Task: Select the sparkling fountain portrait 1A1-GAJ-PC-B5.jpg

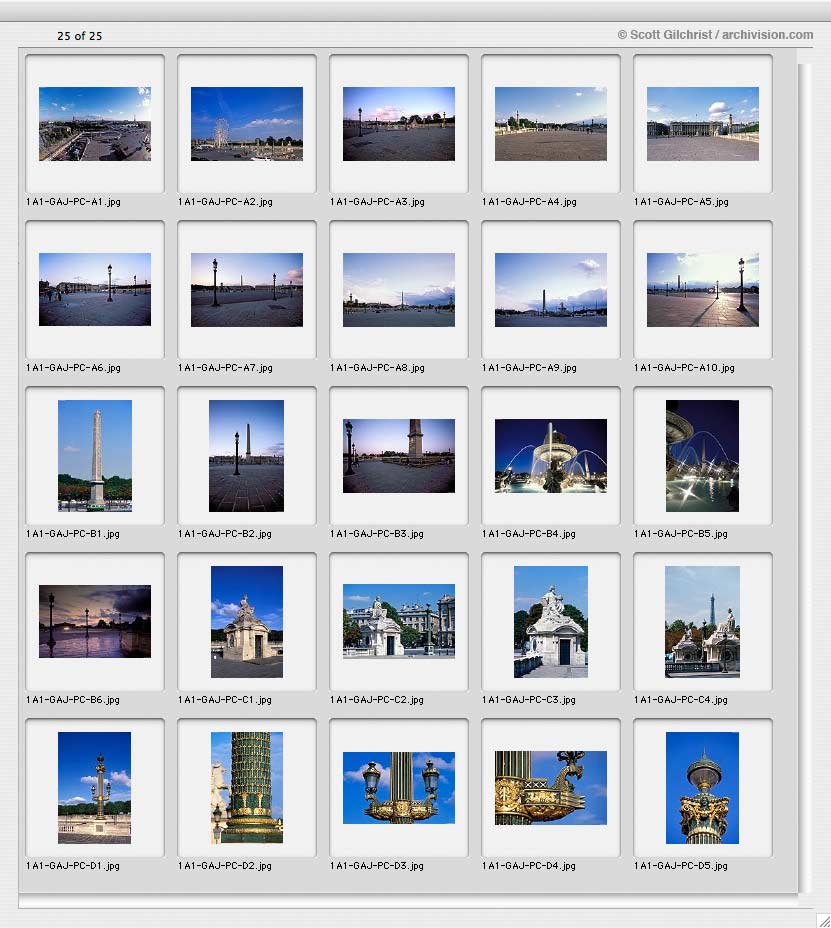Action: click(703, 456)
